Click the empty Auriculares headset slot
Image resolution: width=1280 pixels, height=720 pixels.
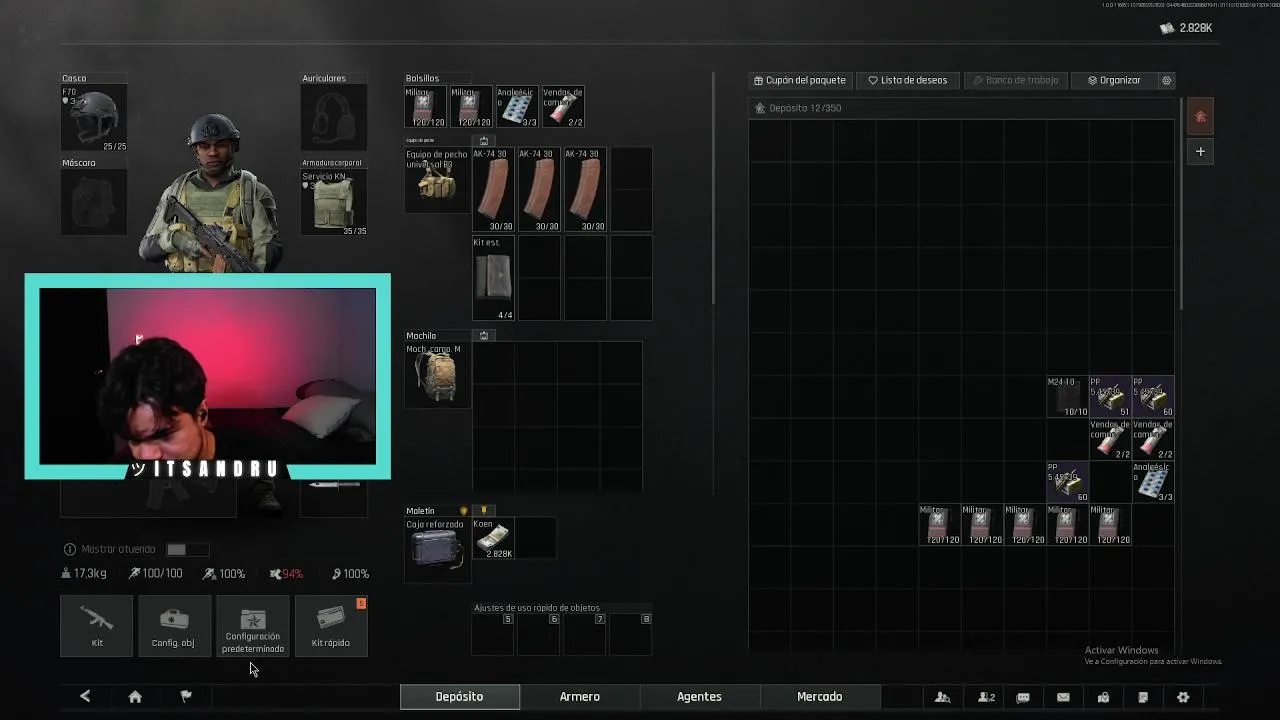pos(334,118)
